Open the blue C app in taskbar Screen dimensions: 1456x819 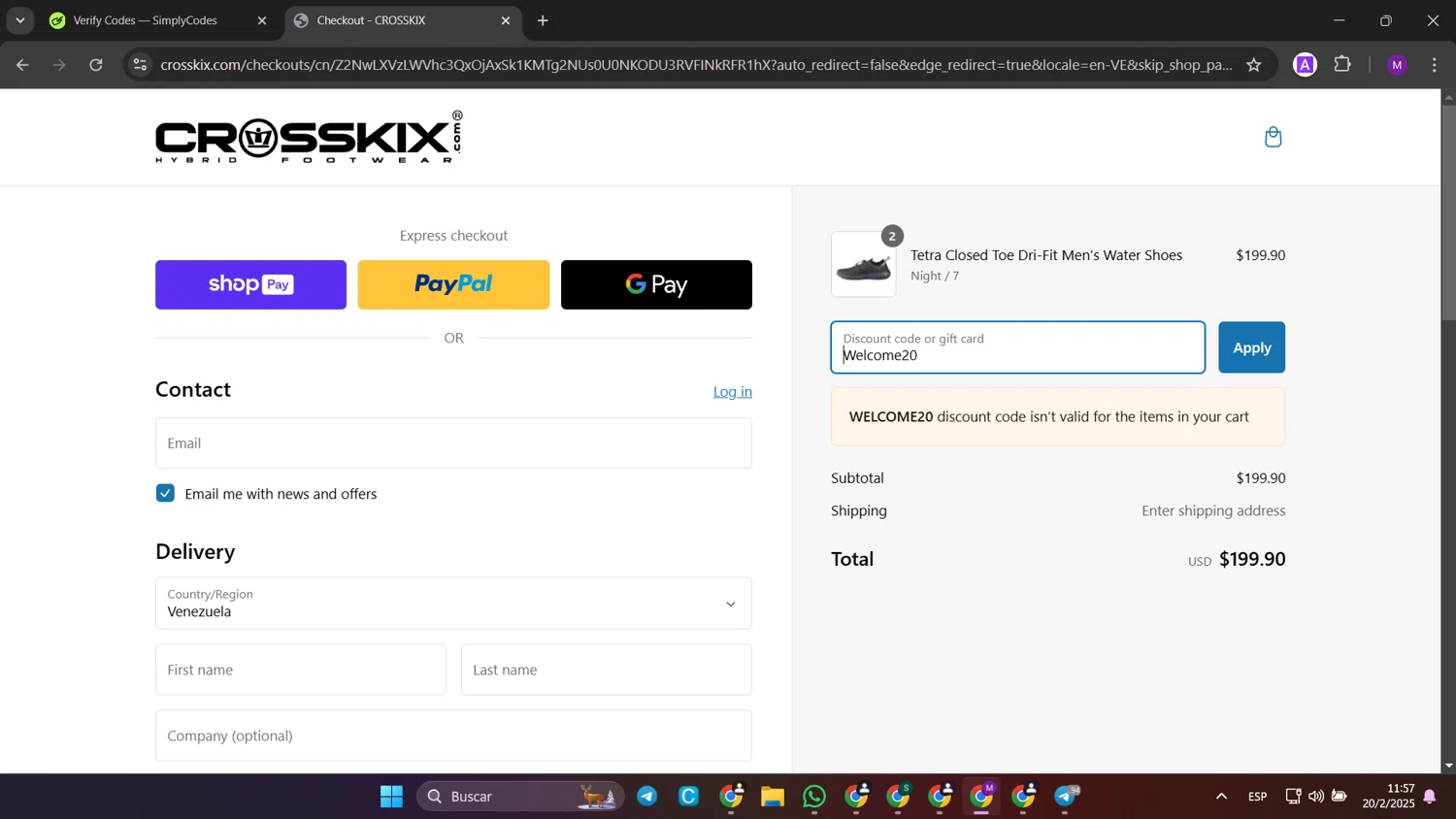[x=689, y=797]
